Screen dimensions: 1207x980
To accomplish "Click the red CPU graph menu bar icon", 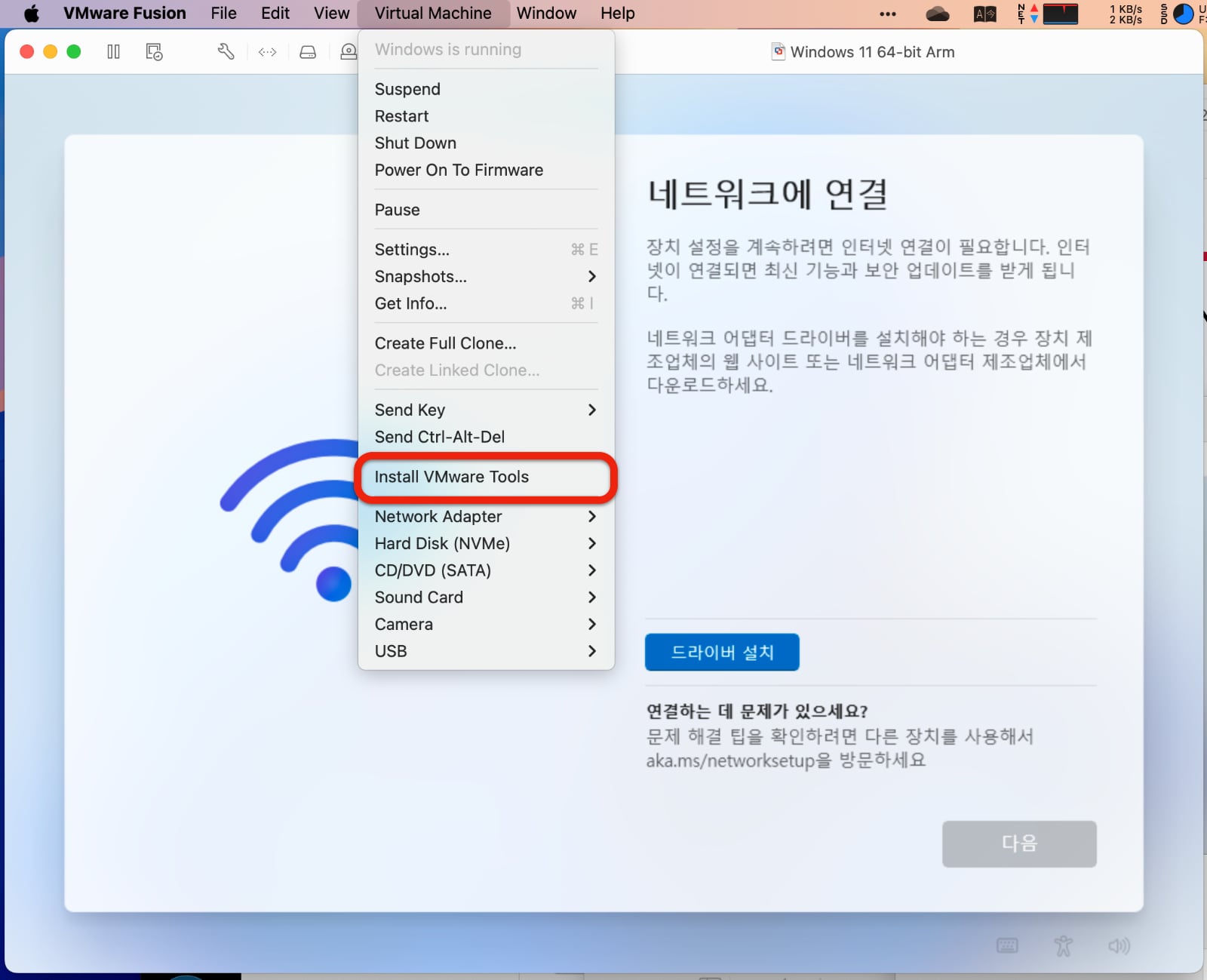I will 1061,14.
